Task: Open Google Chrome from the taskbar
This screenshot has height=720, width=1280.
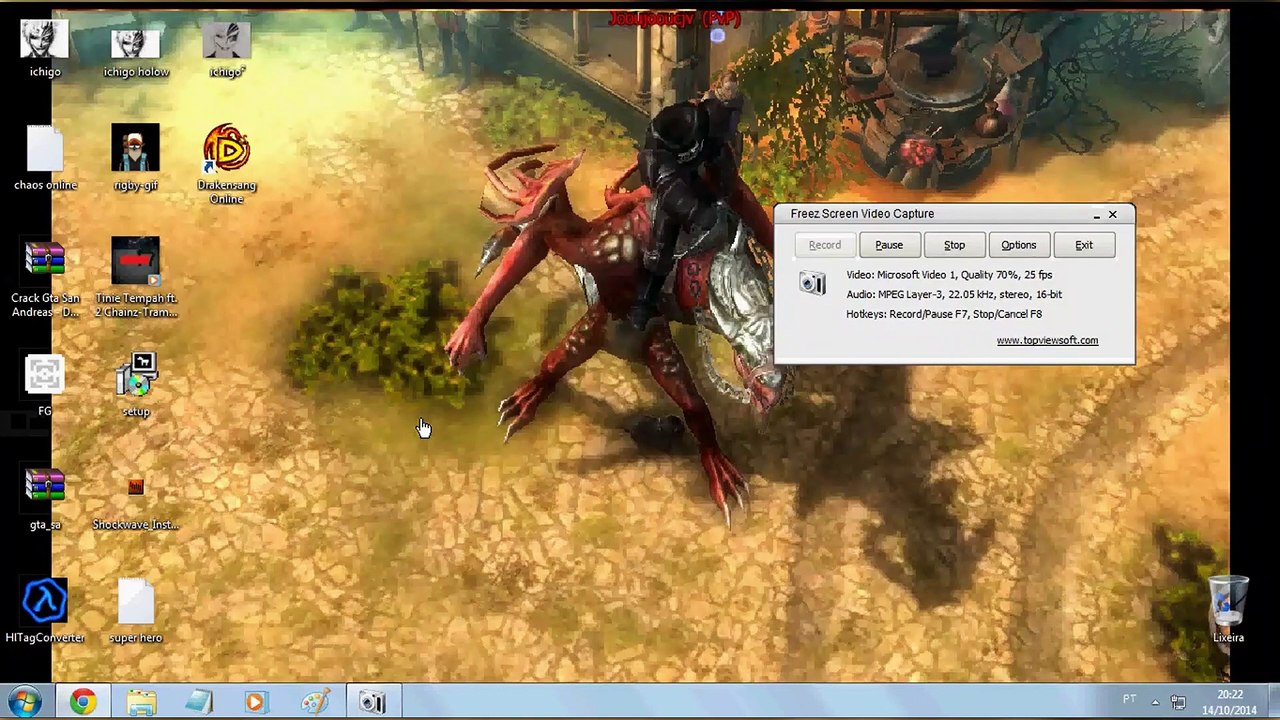Action: pyautogui.click(x=83, y=702)
